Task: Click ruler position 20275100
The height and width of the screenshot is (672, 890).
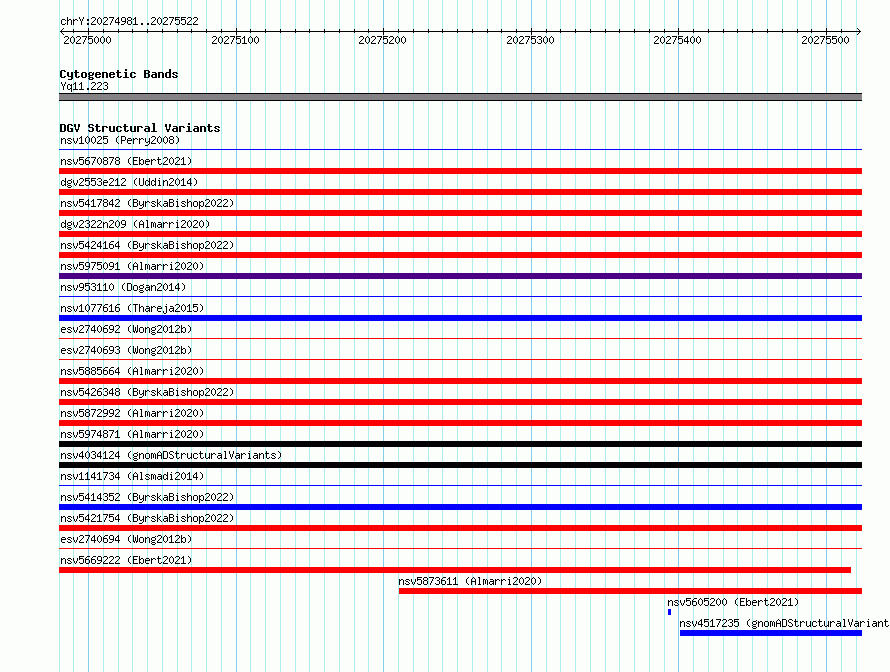Action: click(x=235, y=40)
